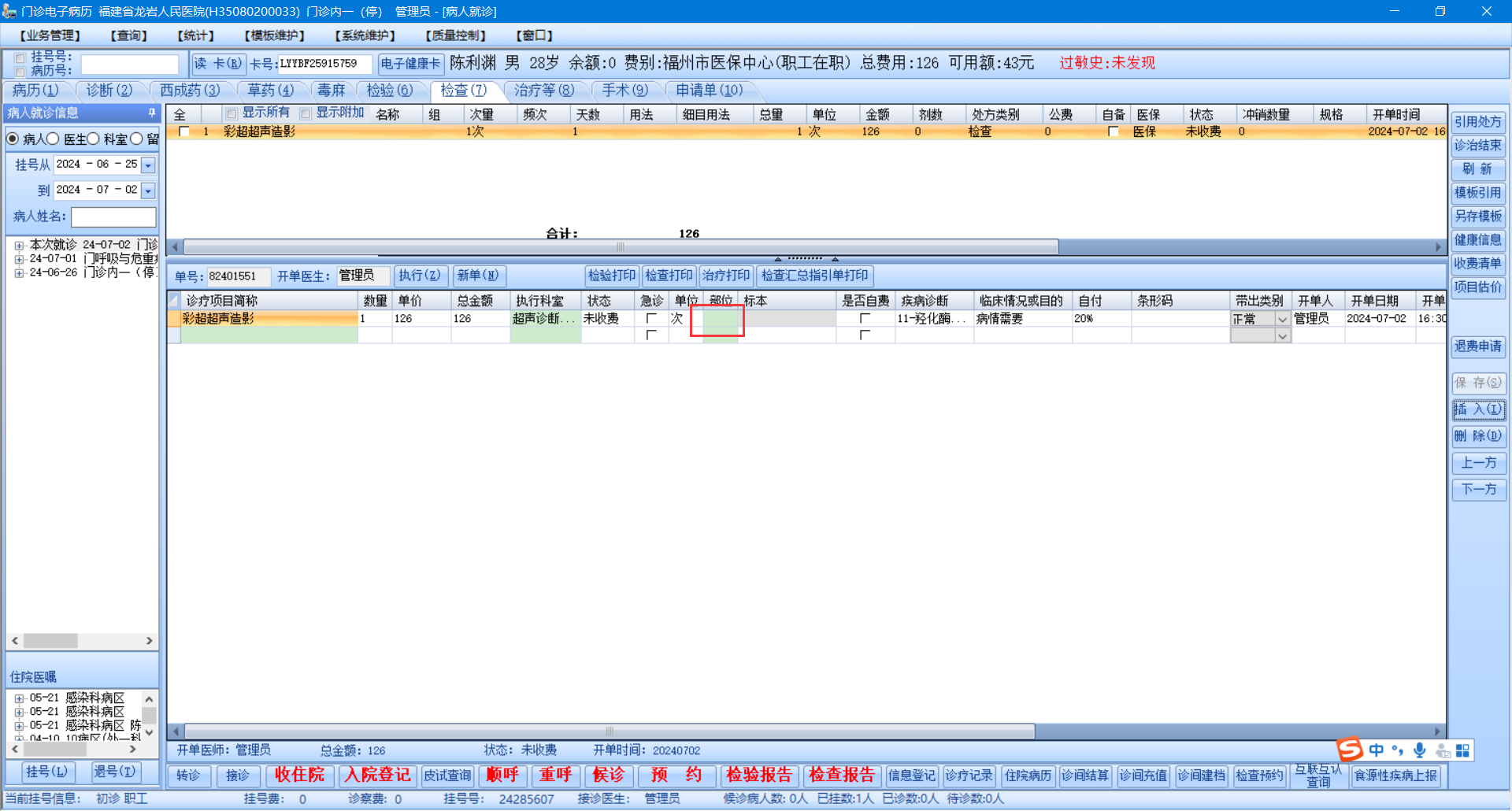The image size is (1512, 811).
Task: Click the 挂号(L) button
Action: (x=46, y=772)
